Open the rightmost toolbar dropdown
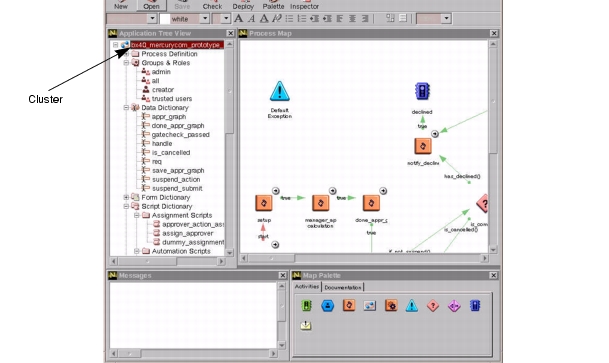 [446, 19]
